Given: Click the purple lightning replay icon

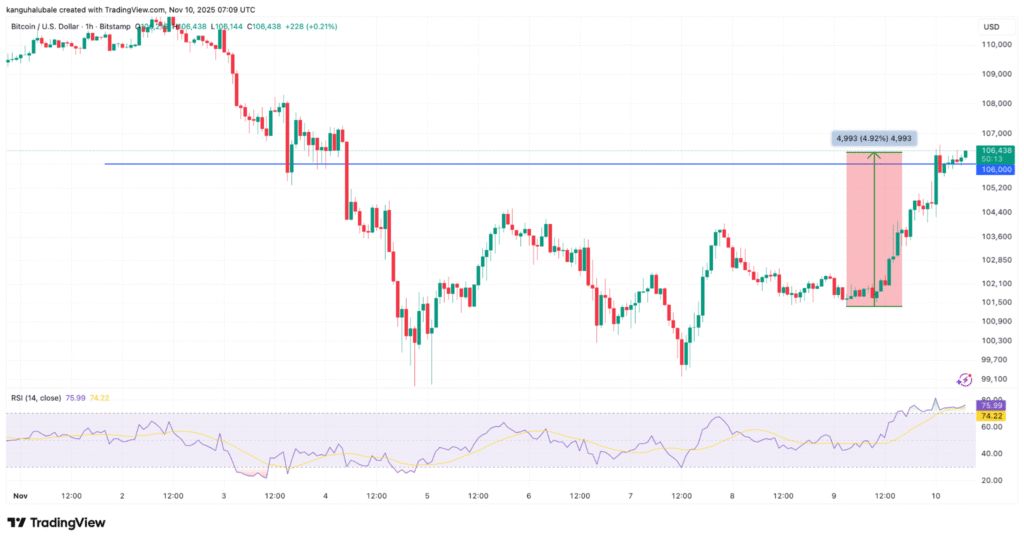Looking at the screenshot, I should pos(965,380).
